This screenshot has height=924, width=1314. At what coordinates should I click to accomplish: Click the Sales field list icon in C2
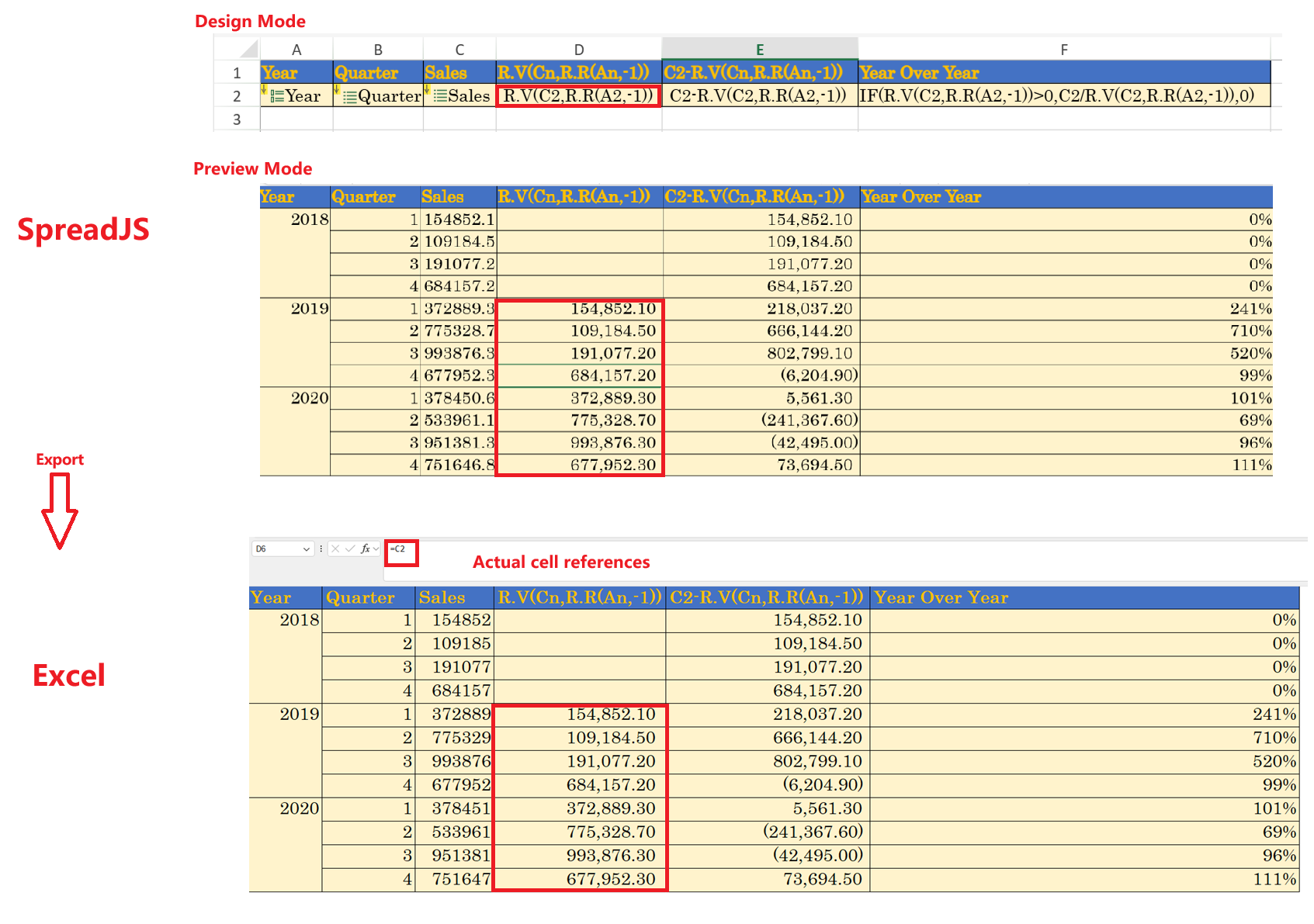440,96
